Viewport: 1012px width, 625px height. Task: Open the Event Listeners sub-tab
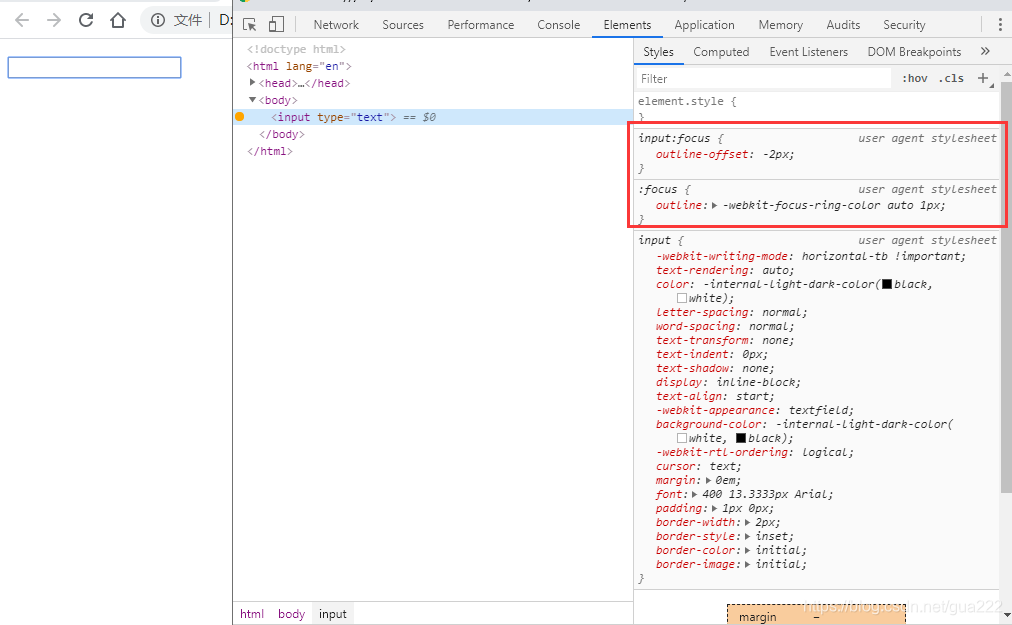coord(808,52)
